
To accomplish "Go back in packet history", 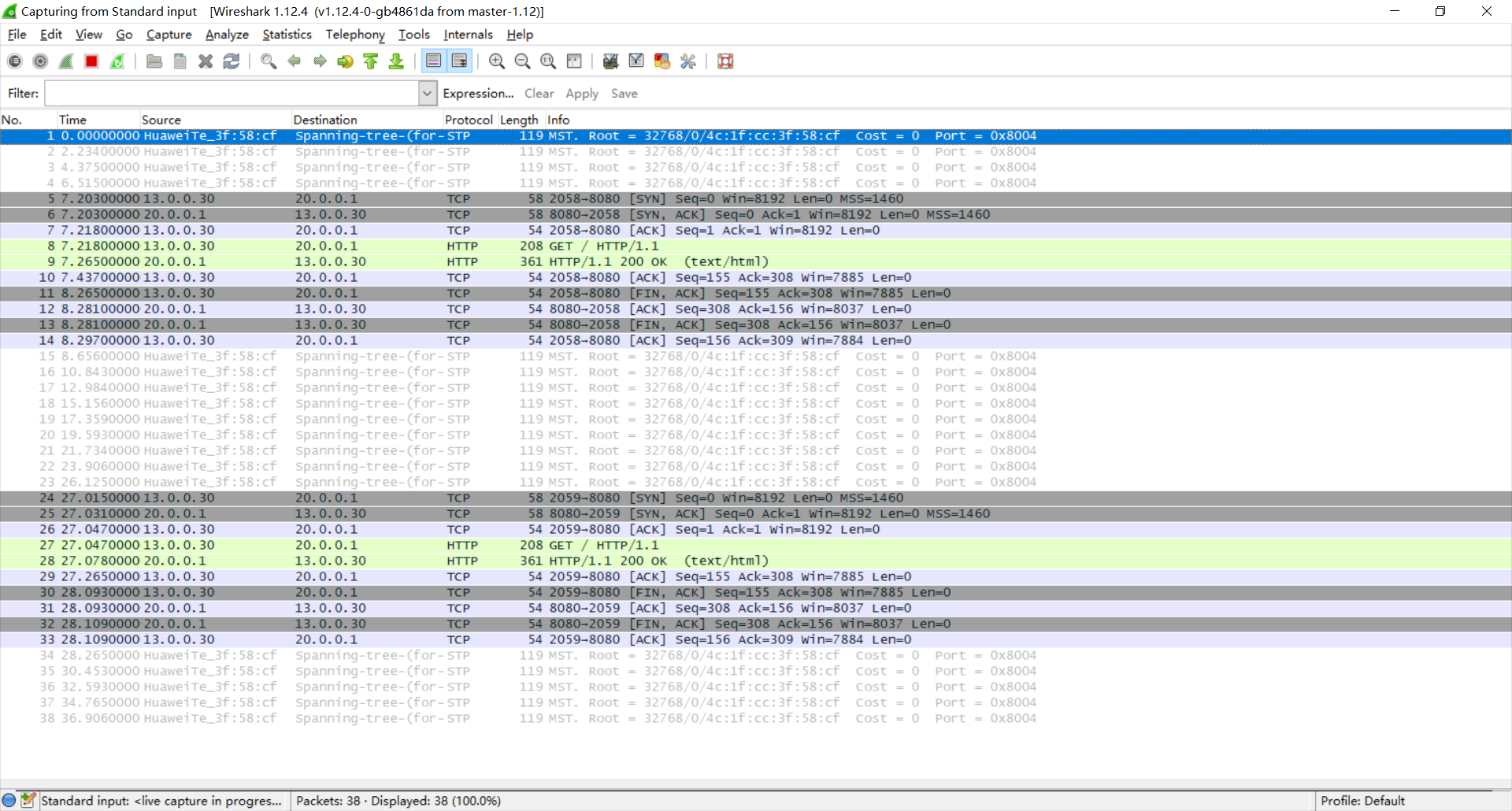I will point(295,61).
